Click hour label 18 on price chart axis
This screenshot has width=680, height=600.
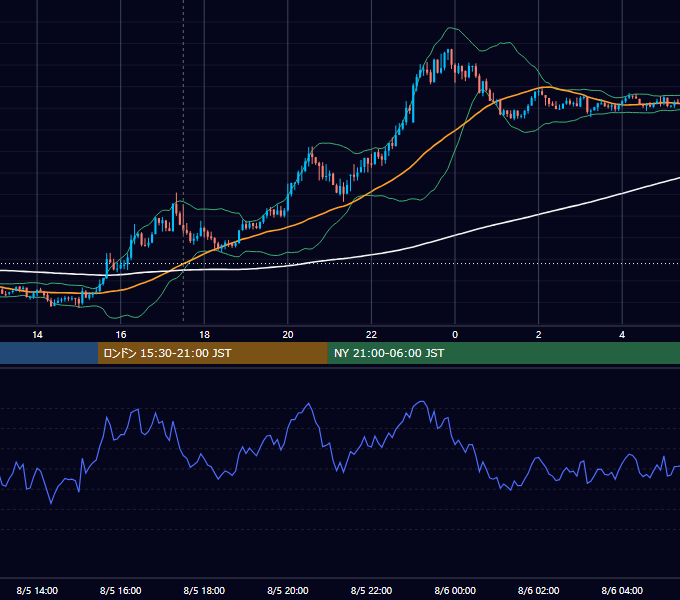204,334
